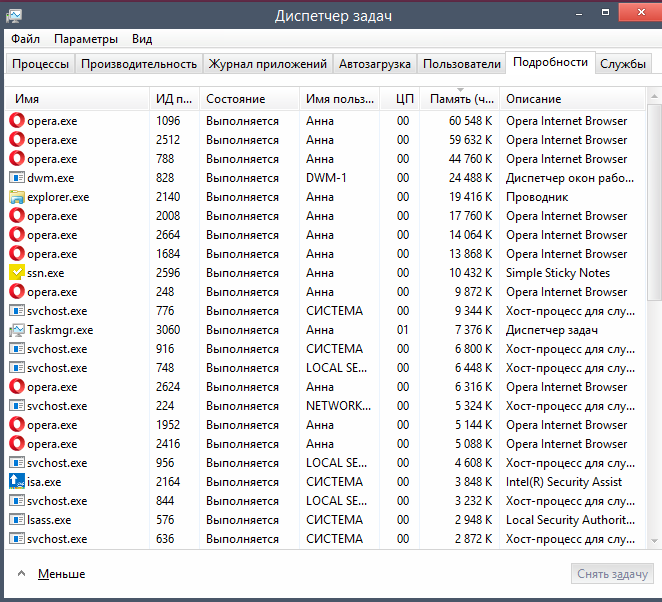
Task: Switch to the Пользователи tab
Action: tap(461, 64)
